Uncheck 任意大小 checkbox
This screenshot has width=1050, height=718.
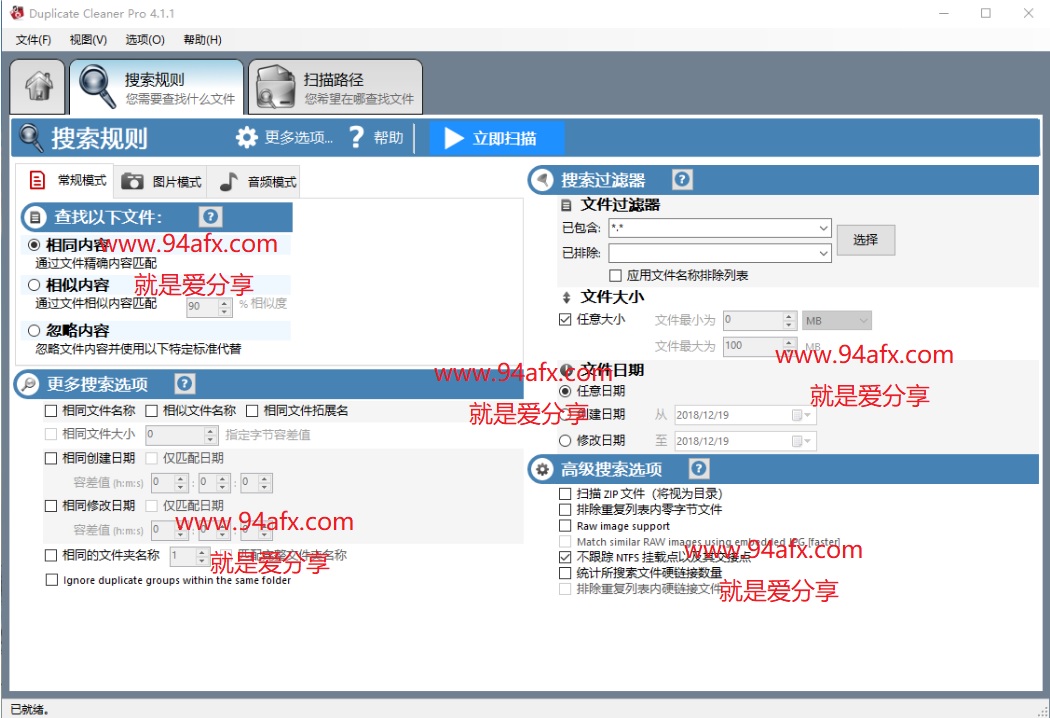pos(565,319)
